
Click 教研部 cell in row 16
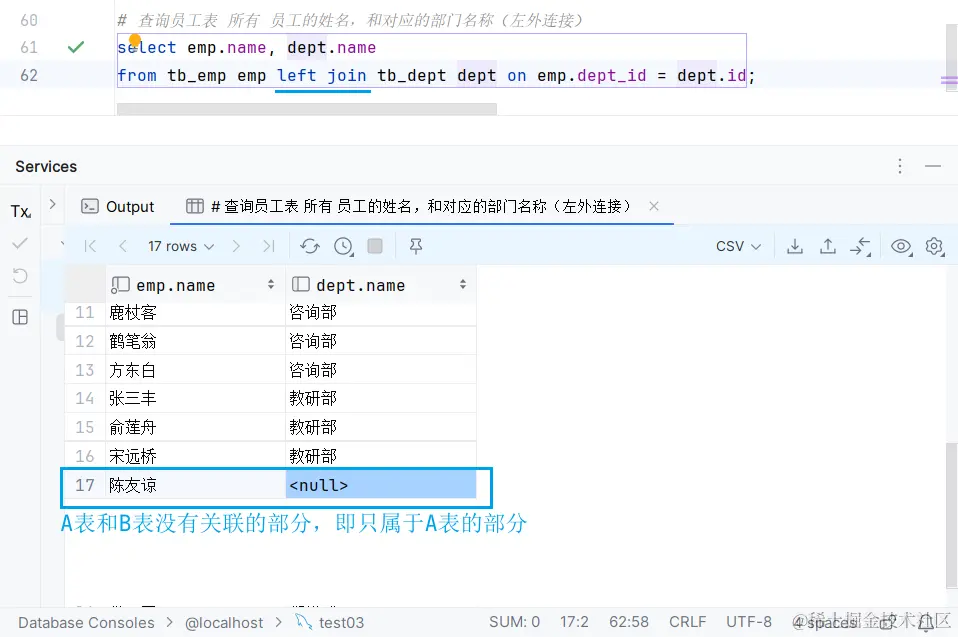click(381, 456)
